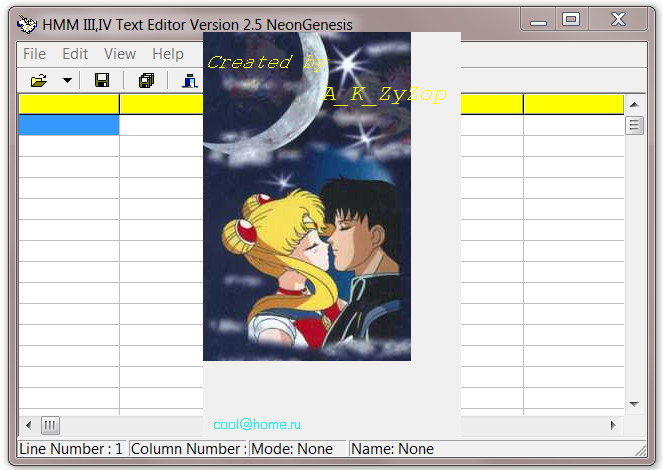Select the highlighted blue grid cell
Viewport: 663px width, 470px height.
(x=69, y=125)
